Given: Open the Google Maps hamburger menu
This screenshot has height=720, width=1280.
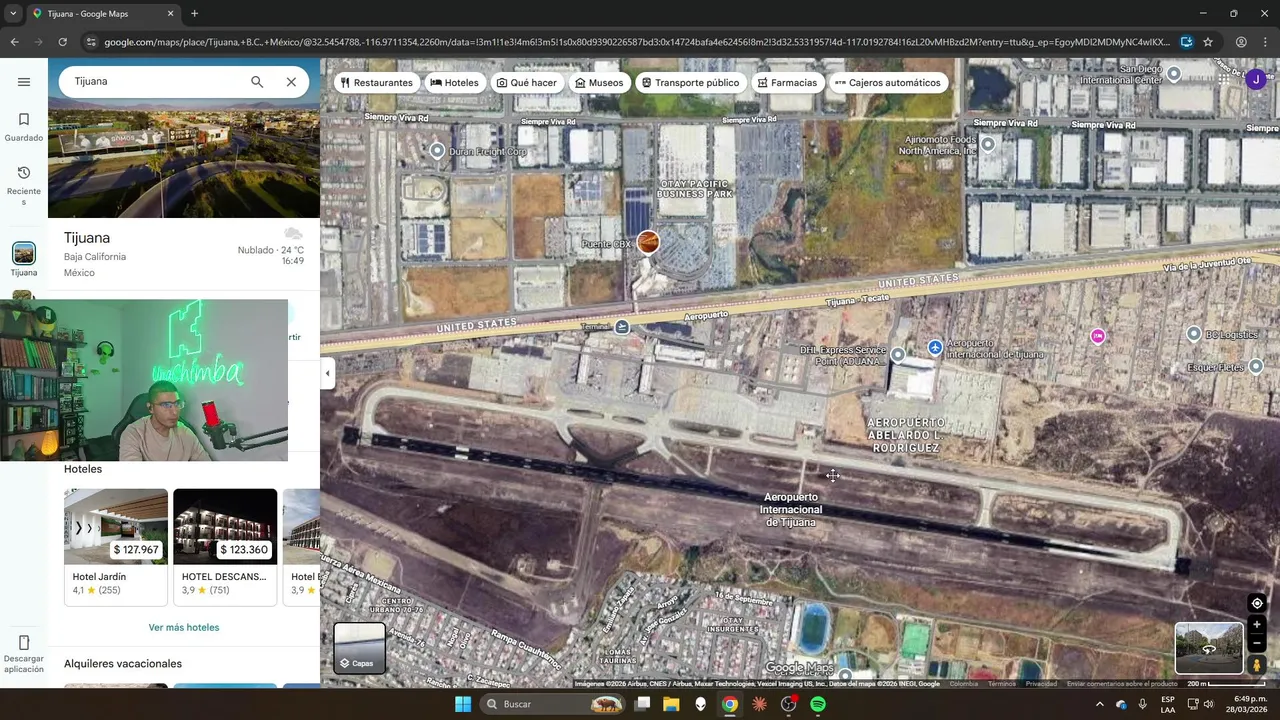Looking at the screenshot, I should 24,82.
